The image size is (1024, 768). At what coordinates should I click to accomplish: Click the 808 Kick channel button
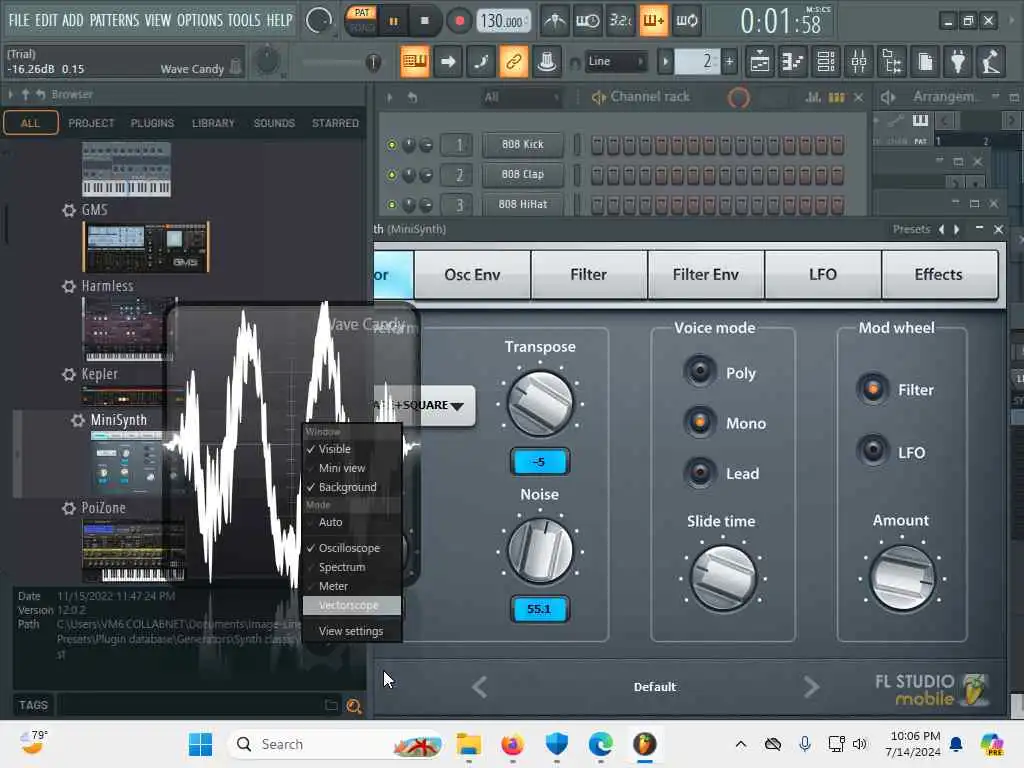tap(522, 144)
